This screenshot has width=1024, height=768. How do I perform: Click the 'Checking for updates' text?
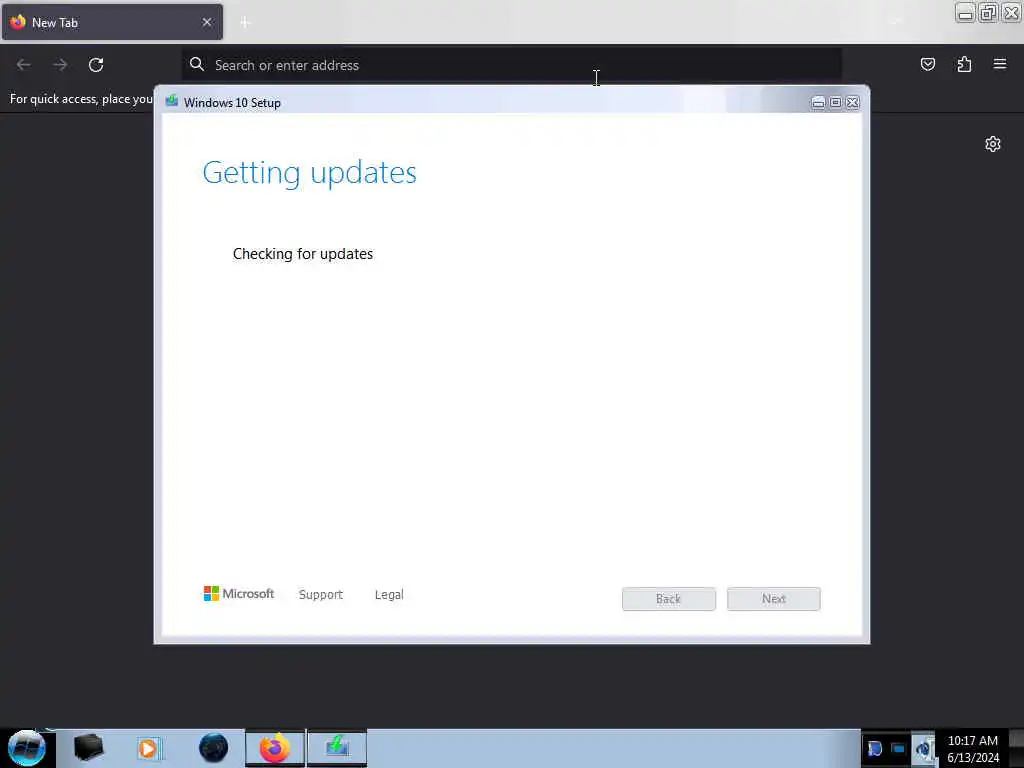click(303, 254)
